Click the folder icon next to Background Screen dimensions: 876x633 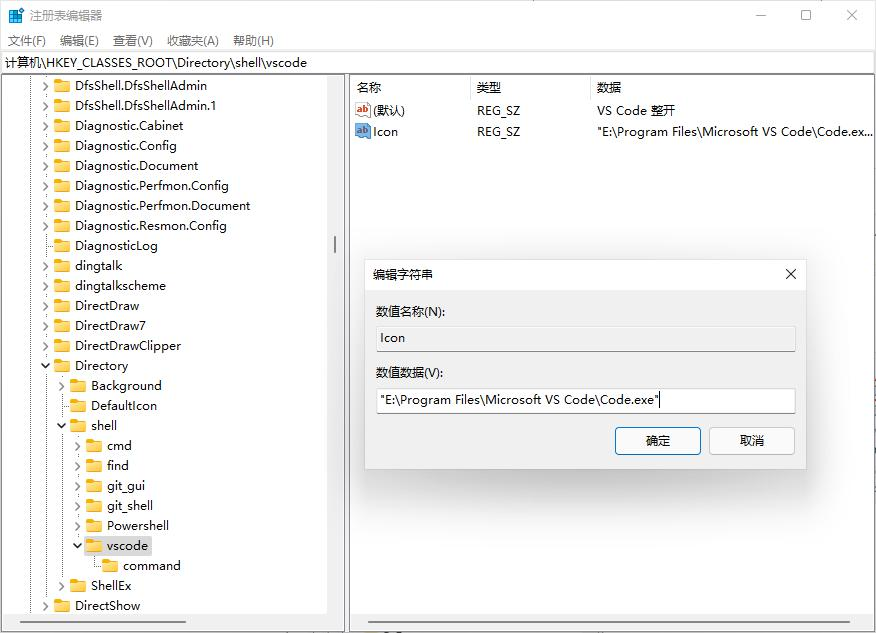78,386
